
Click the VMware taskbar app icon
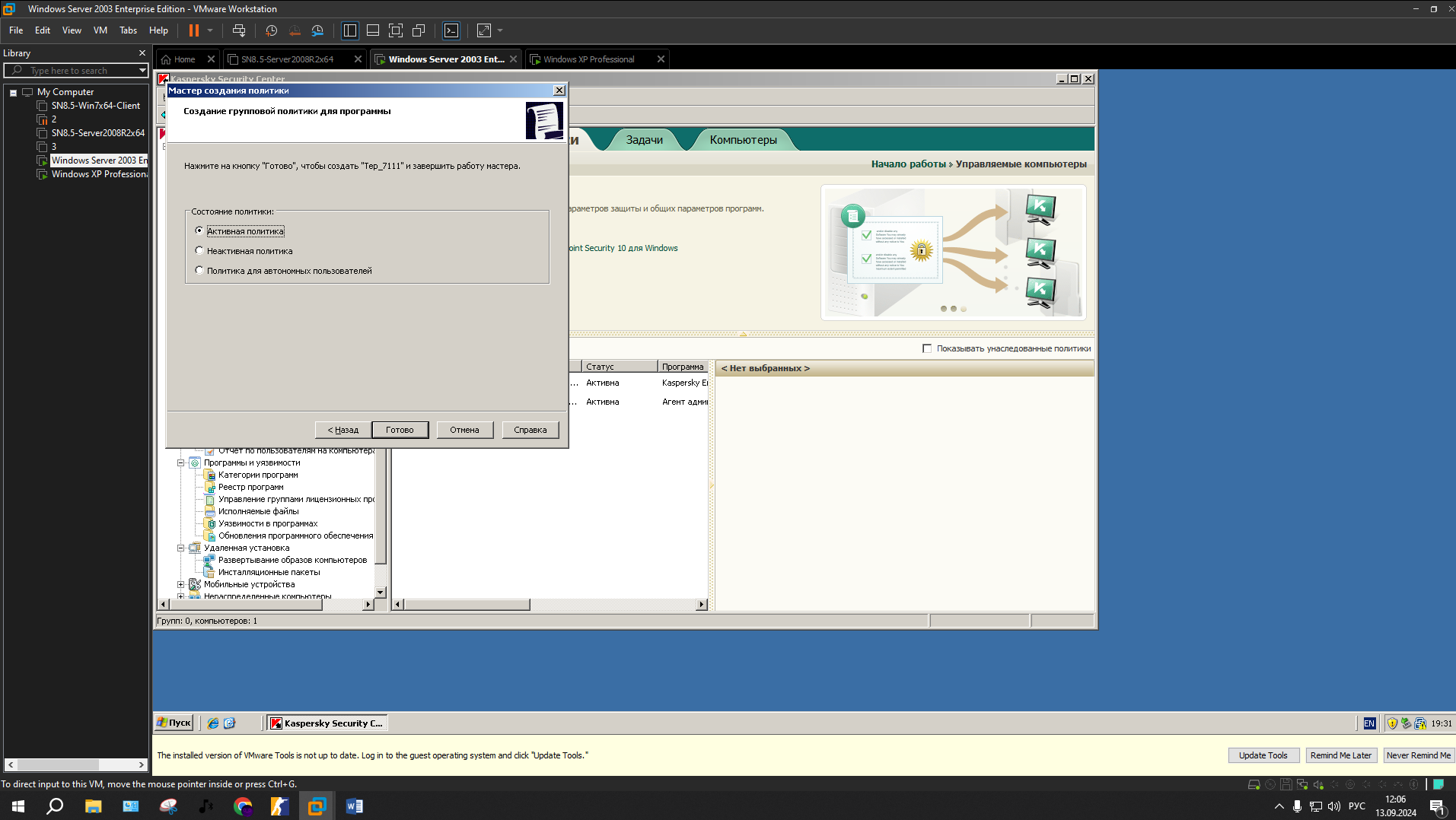pos(317,806)
